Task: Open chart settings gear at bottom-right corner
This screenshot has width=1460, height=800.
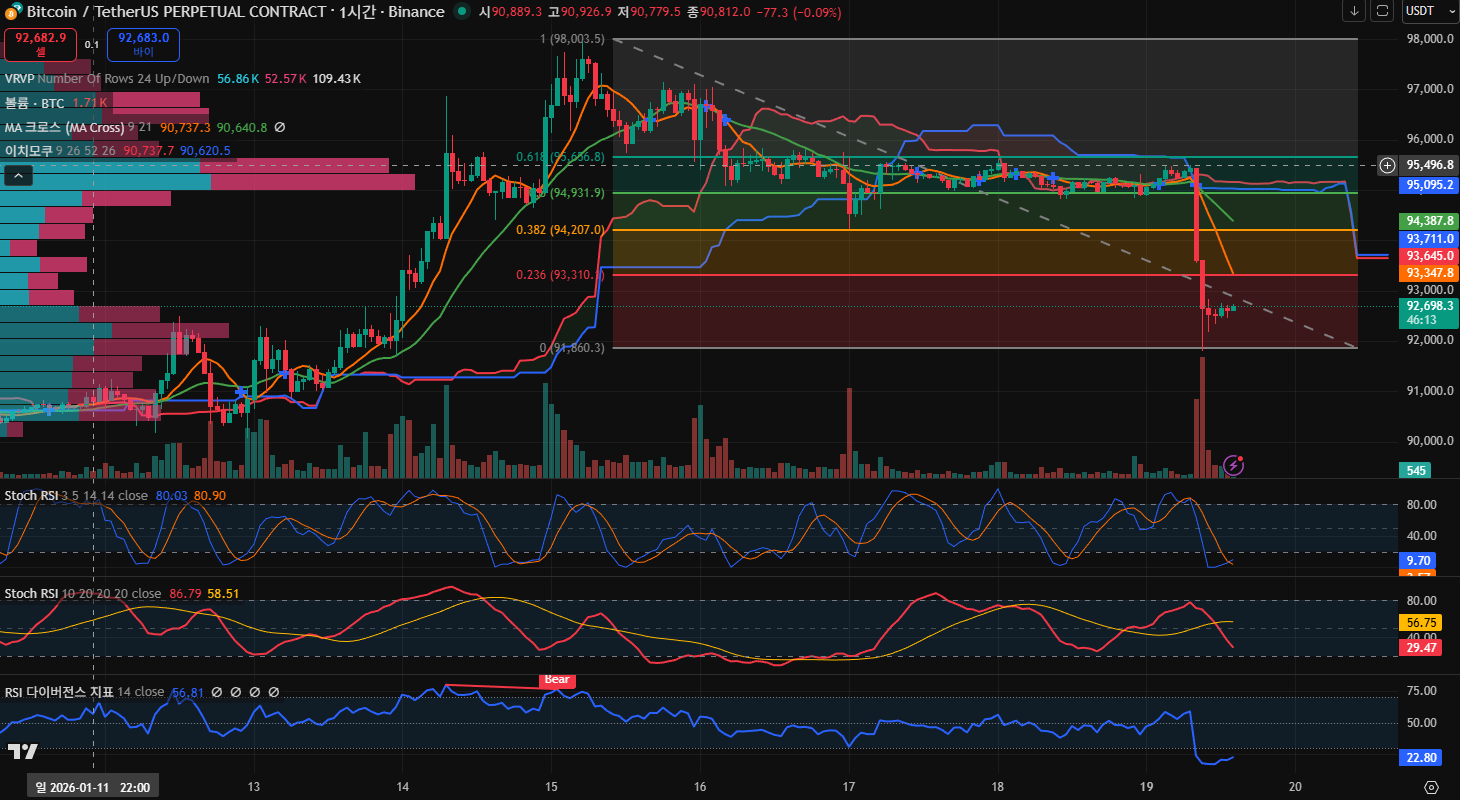Action: [1431, 787]
